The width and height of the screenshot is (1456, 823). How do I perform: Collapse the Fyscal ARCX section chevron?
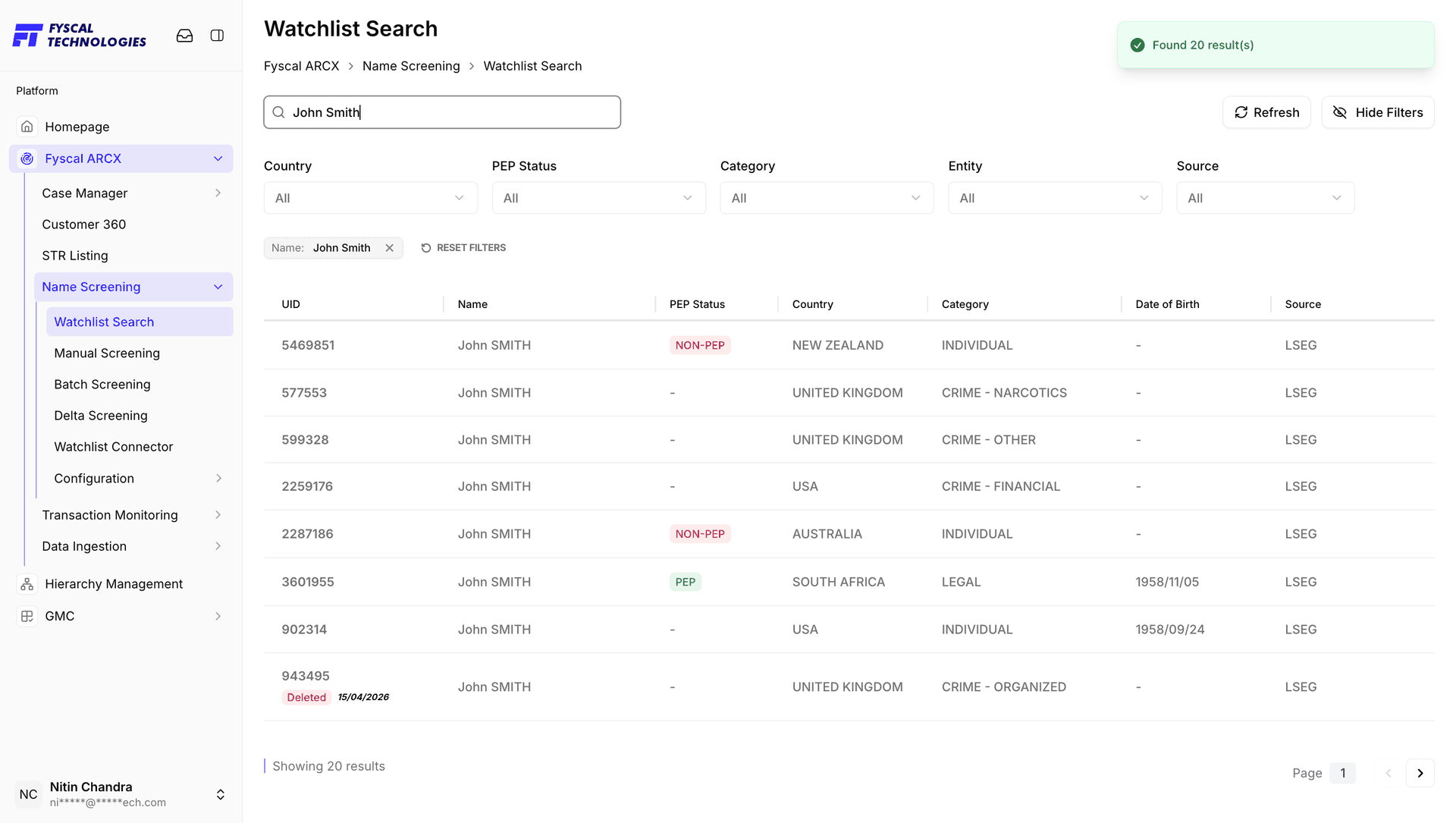218,159
